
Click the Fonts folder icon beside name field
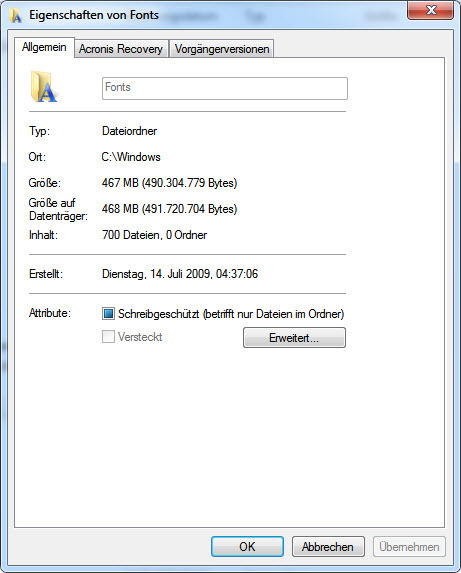point(43,86)
